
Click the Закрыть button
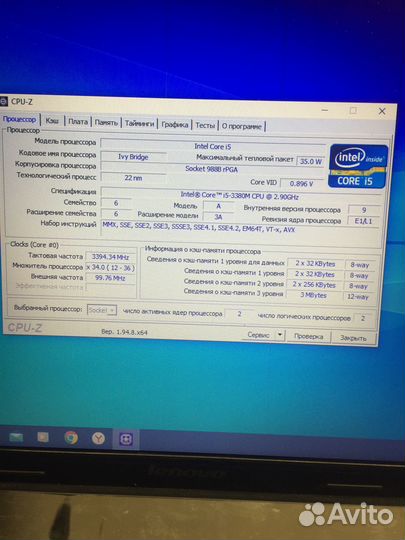tap(353, 338)
